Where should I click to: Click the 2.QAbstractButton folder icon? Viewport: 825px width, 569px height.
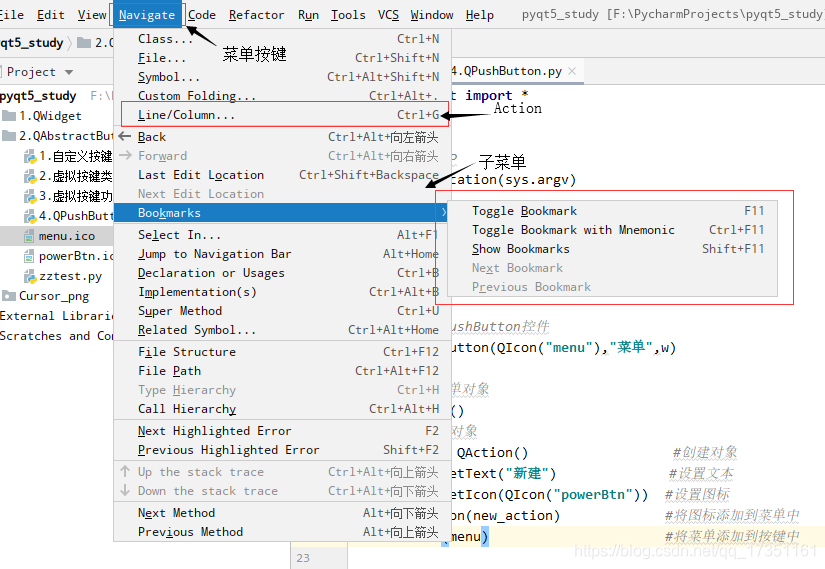pos(9,136)
